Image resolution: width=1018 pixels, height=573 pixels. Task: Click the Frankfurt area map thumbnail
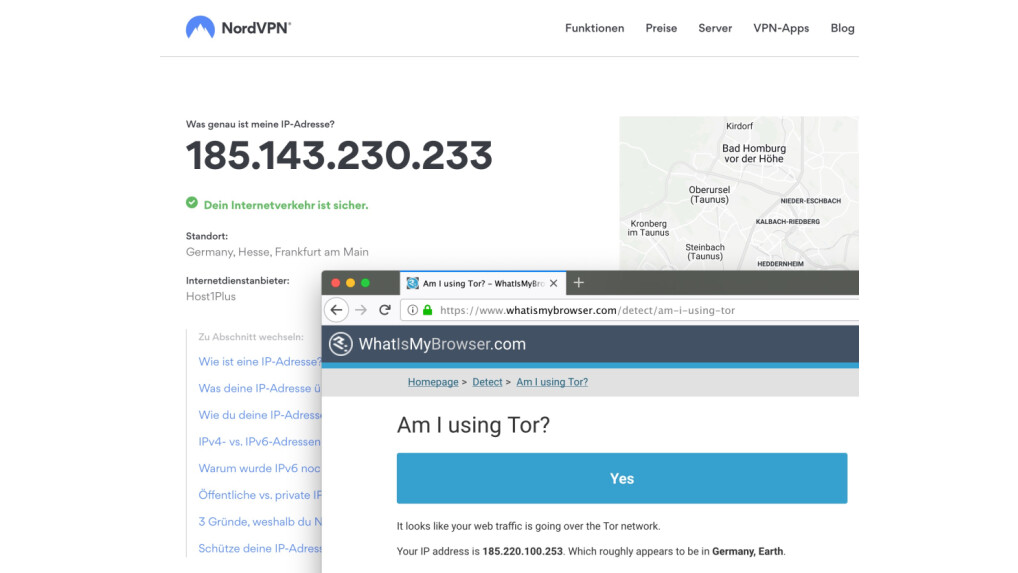738,193
